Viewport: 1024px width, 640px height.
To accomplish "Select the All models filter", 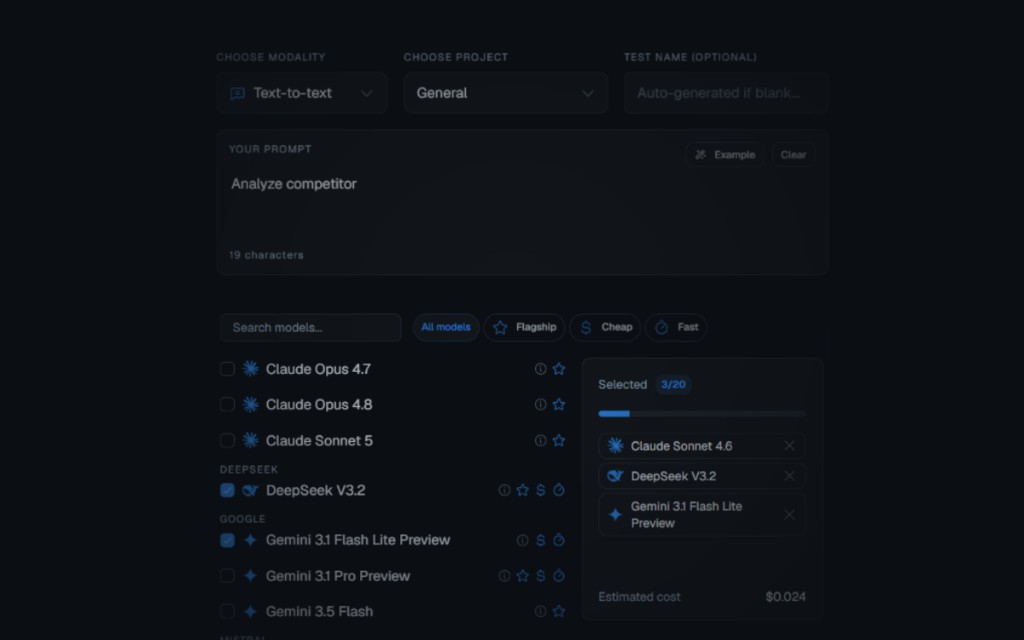I will coord(446,327).
